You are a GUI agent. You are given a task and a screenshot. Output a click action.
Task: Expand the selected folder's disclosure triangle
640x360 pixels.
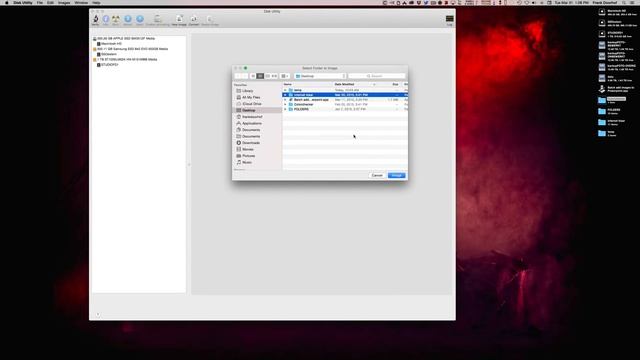(285, 95)
